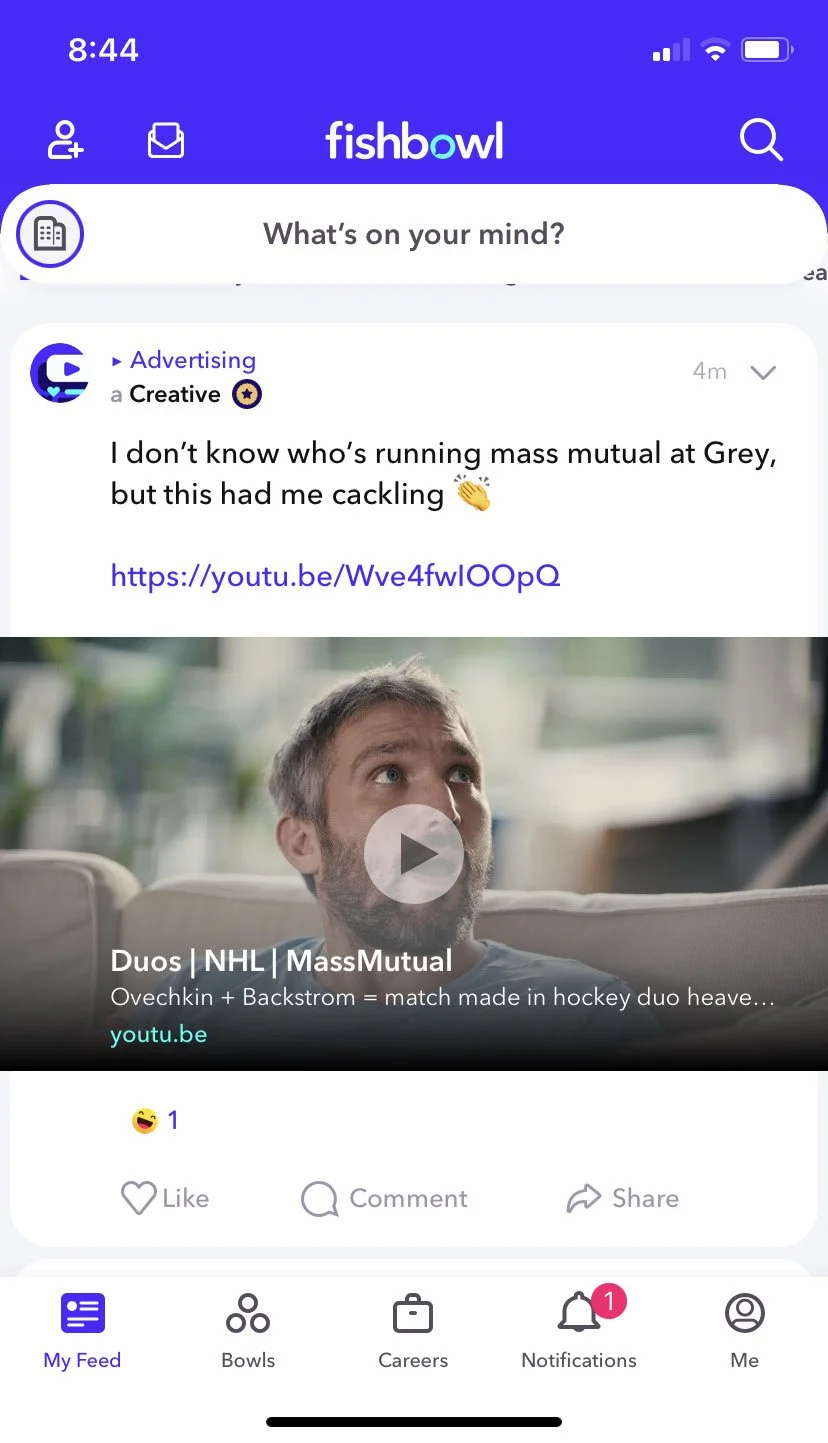Select the My Feed tab

[82, 1330]
